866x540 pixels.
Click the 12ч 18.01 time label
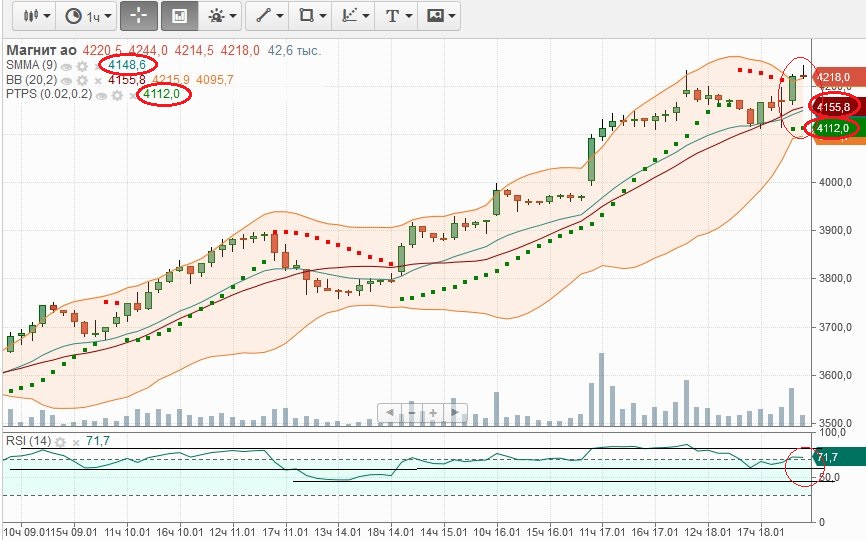click(708, 532)
